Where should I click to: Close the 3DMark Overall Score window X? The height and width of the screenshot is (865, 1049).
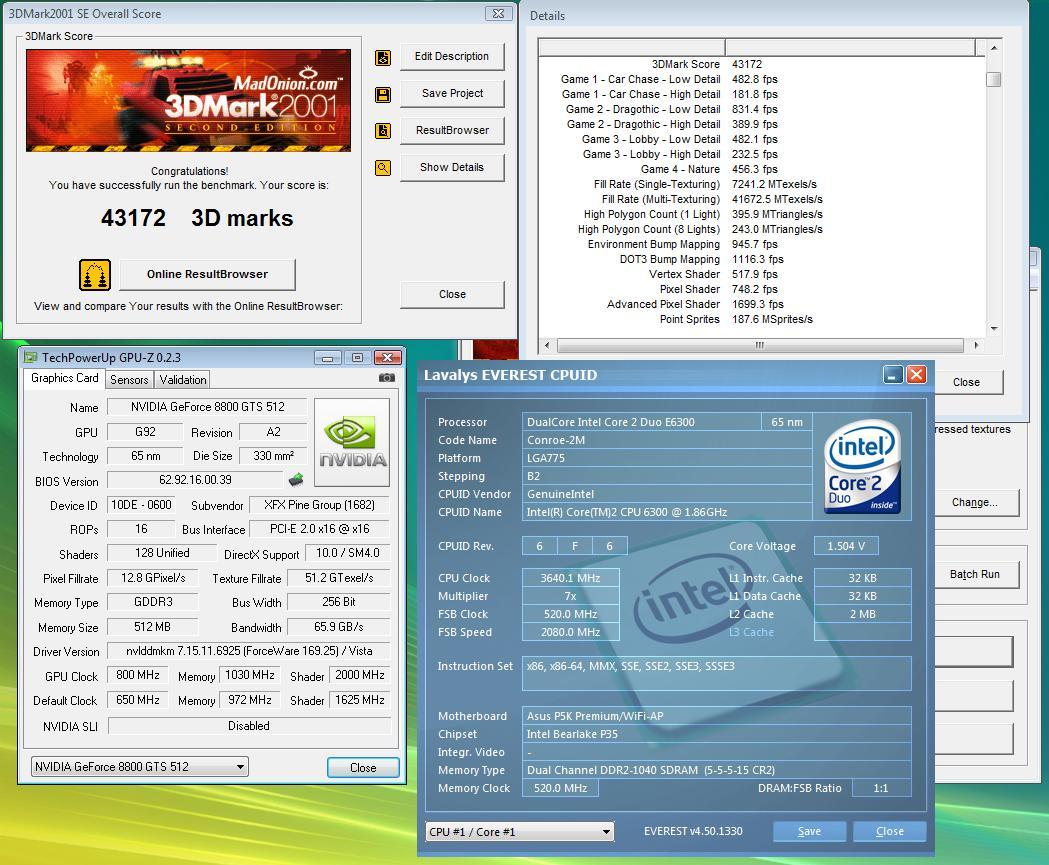498,13
